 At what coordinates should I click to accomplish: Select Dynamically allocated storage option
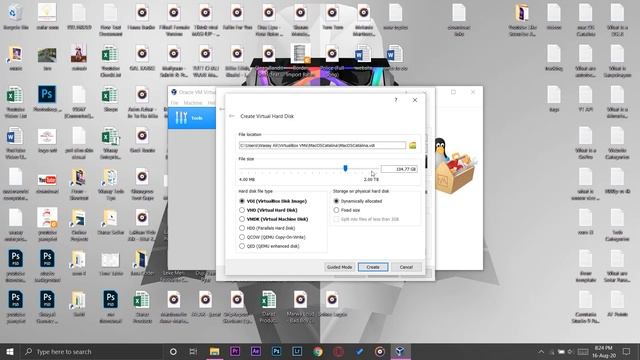pos(358,201)
